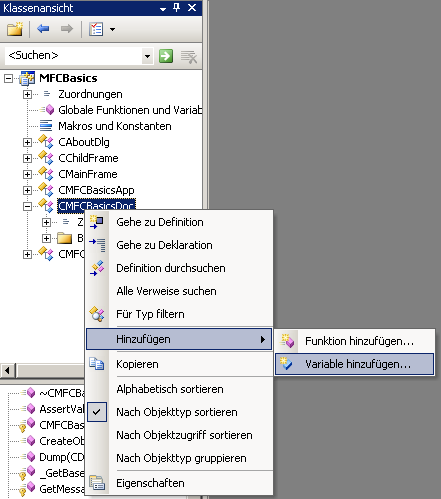441x499 pixels.
Task: Click the Funktion hinzufügen icon
Action: (x=287, y=341)
